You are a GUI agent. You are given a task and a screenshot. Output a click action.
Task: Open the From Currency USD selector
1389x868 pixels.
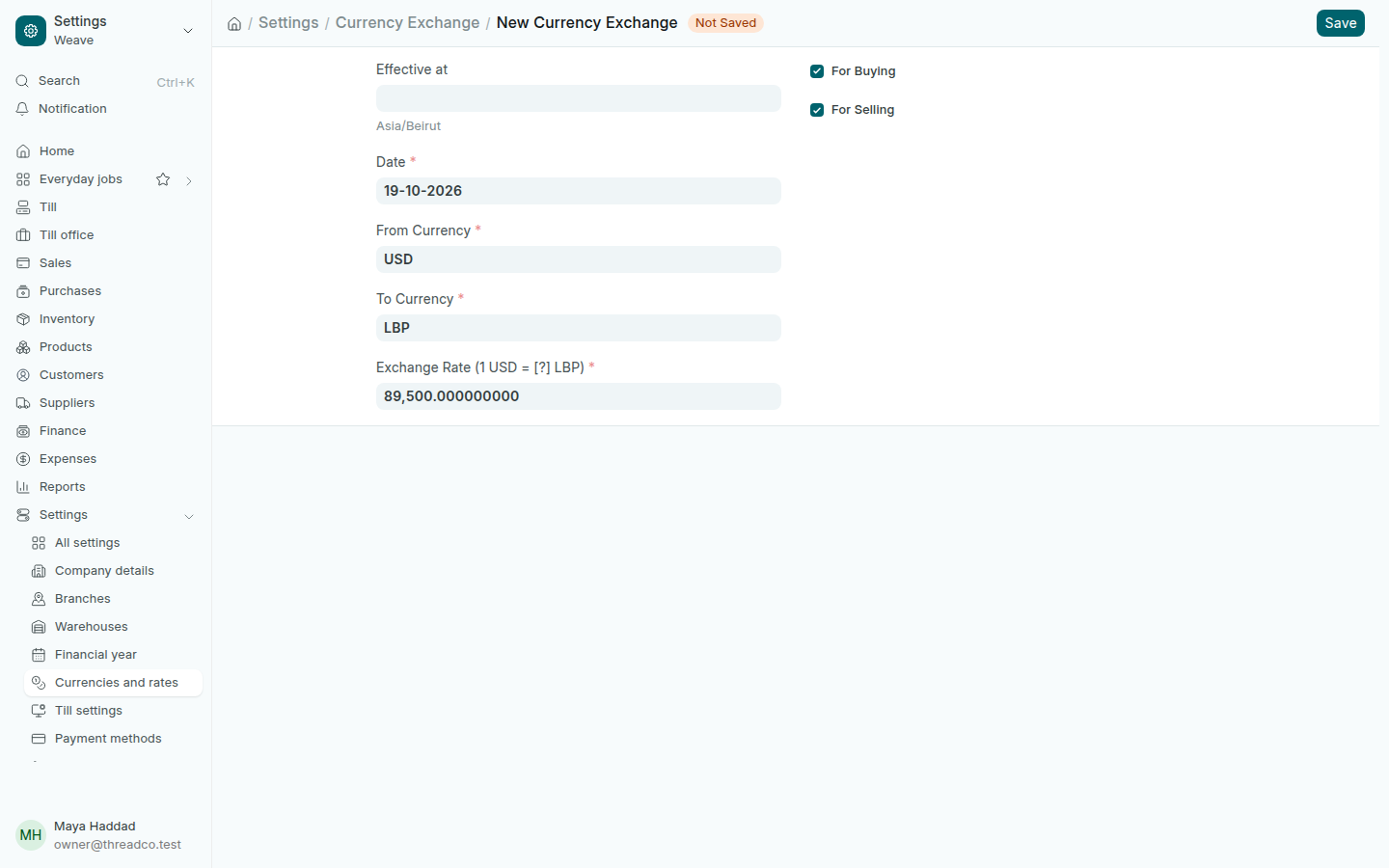point(579,259)
